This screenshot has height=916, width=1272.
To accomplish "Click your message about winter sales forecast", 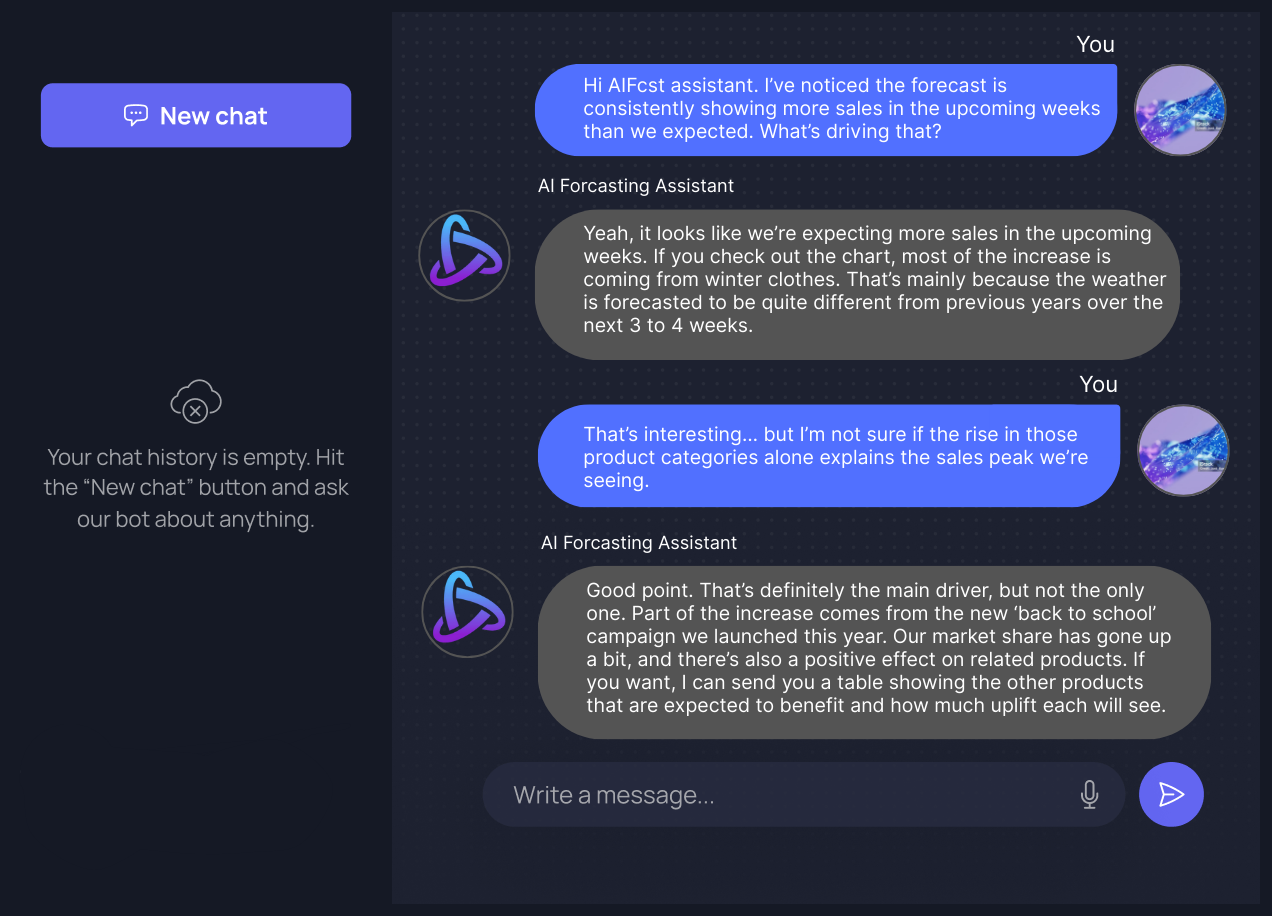I will click(x=826, y=110).
